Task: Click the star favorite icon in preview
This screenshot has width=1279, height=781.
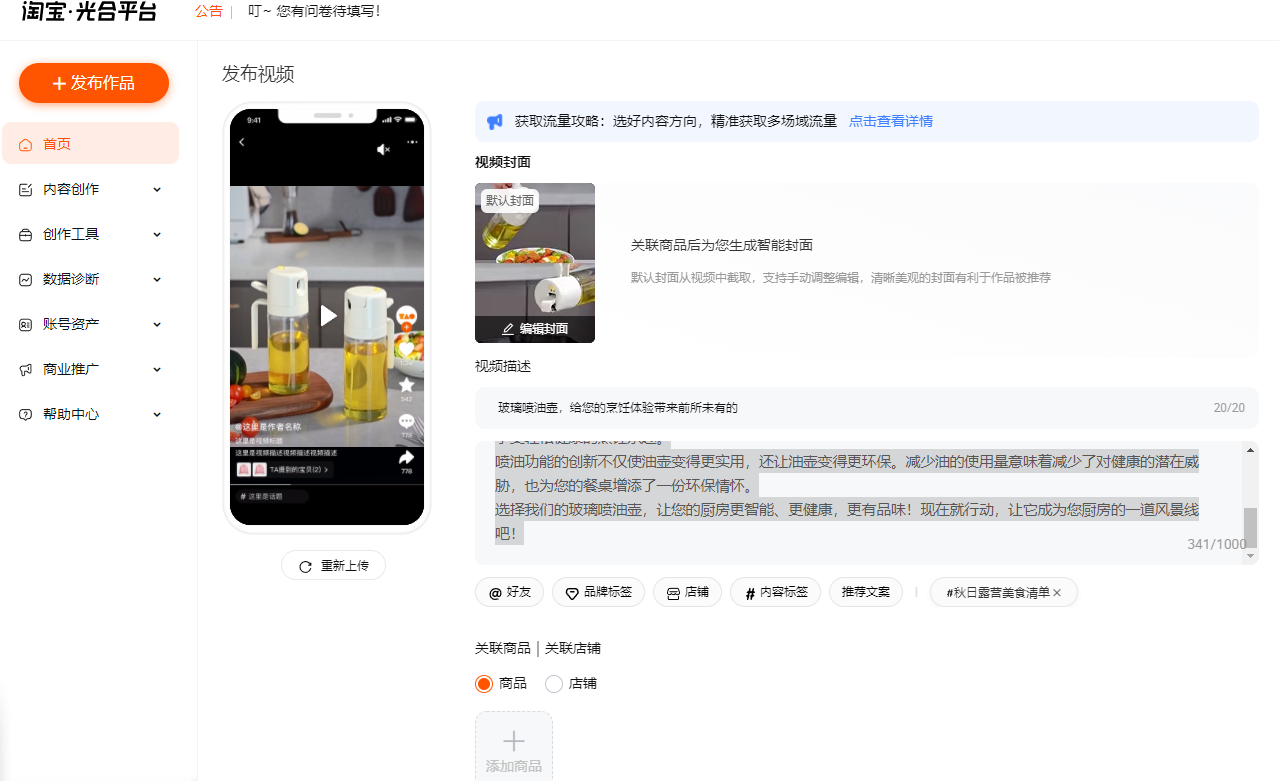Action: click(406, 385)
